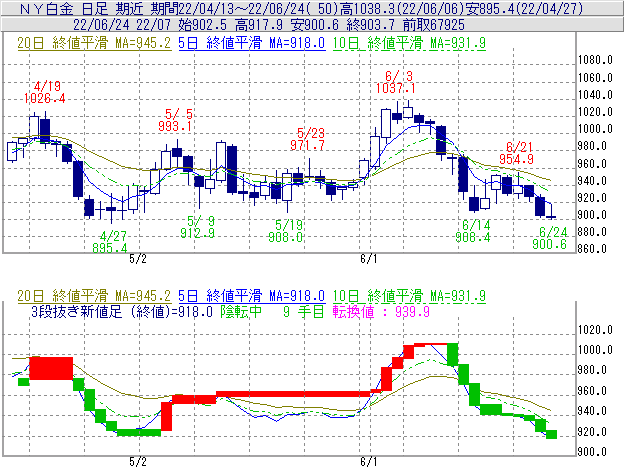The width and height of the screenshot is (624, 475).
Task: Click the 3段抜き新値足 (終値)=918.0 label
Action: click(x=122, y=311)
